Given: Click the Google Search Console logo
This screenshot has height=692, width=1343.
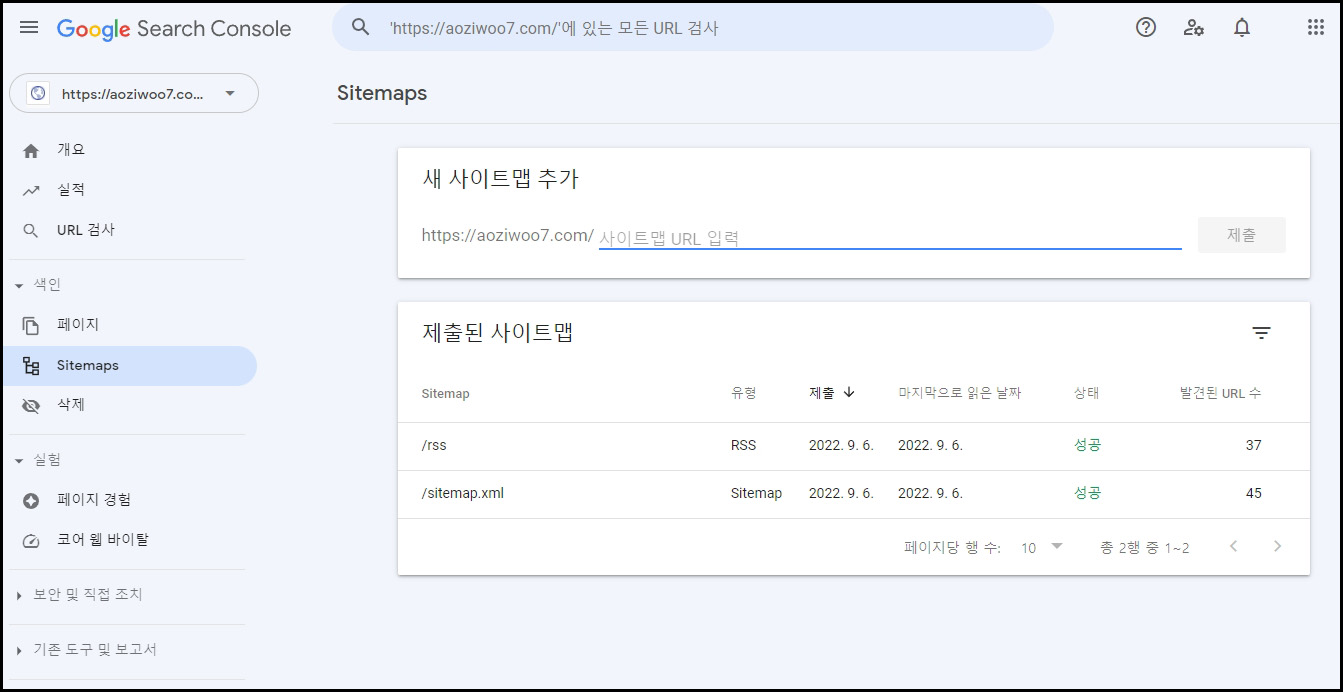Looking at the screenshot, I should (x=174, y=29).
